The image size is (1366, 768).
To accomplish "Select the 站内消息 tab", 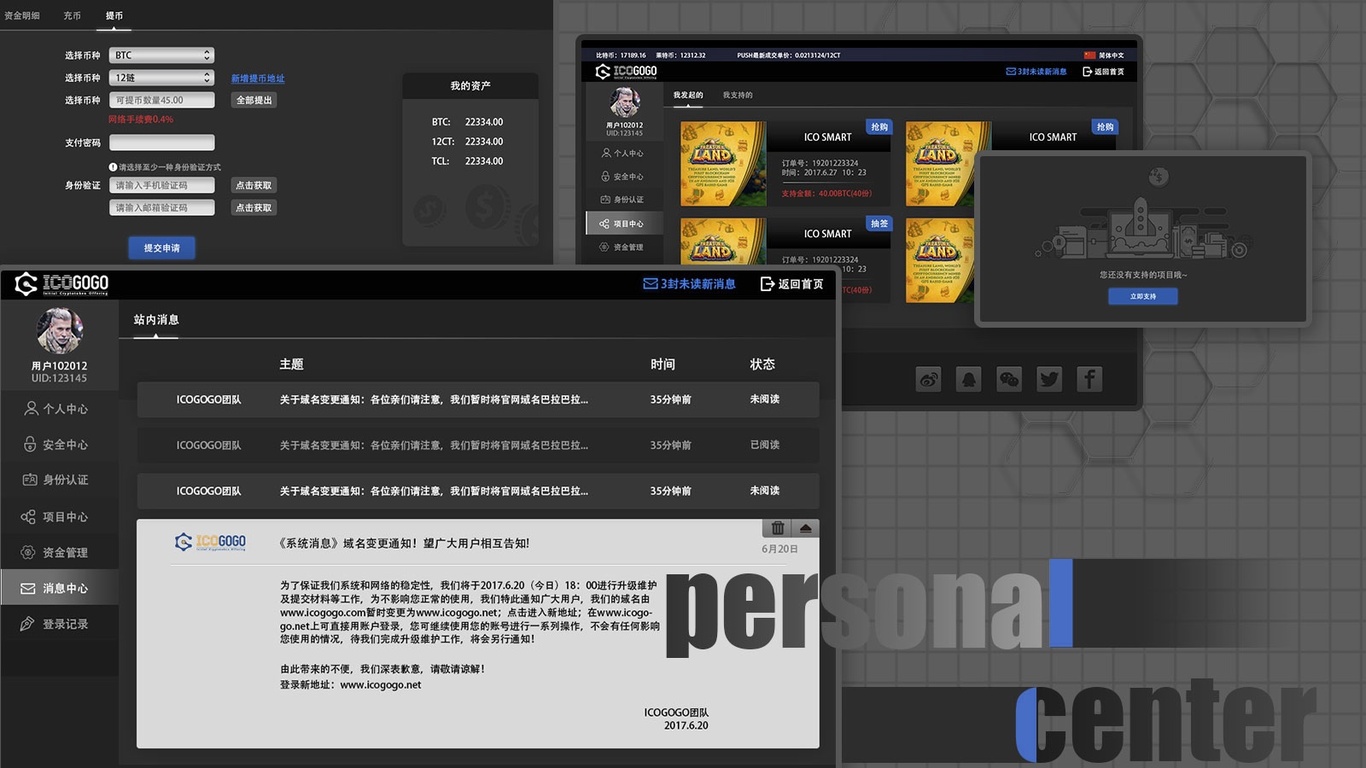I will tap(157, 320).
